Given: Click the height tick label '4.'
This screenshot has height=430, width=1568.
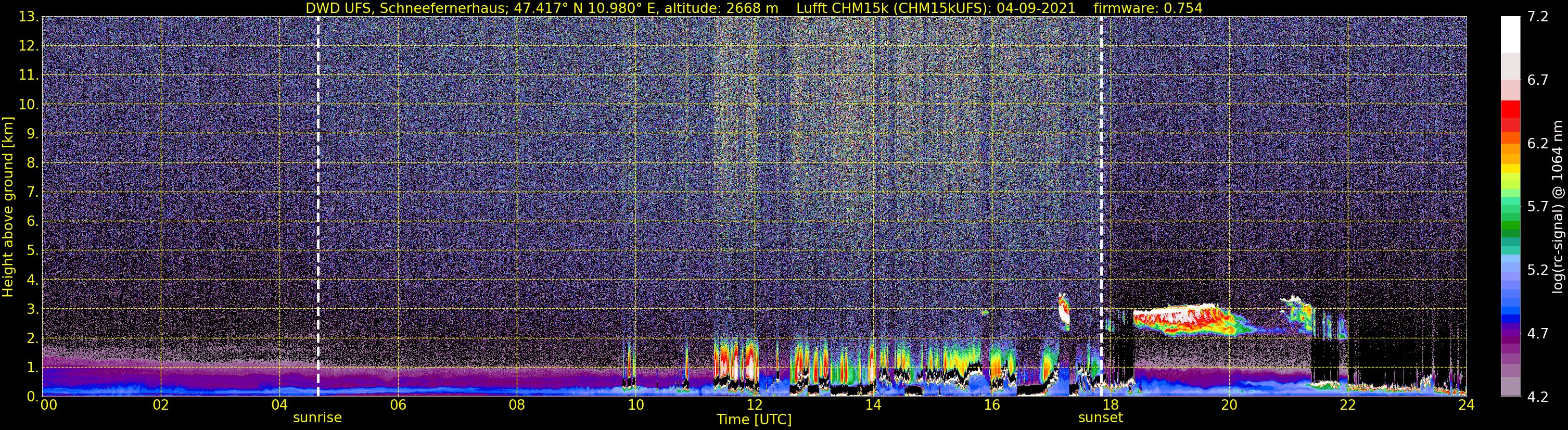Looking at the screenshot, I should (x=33, y=280).
